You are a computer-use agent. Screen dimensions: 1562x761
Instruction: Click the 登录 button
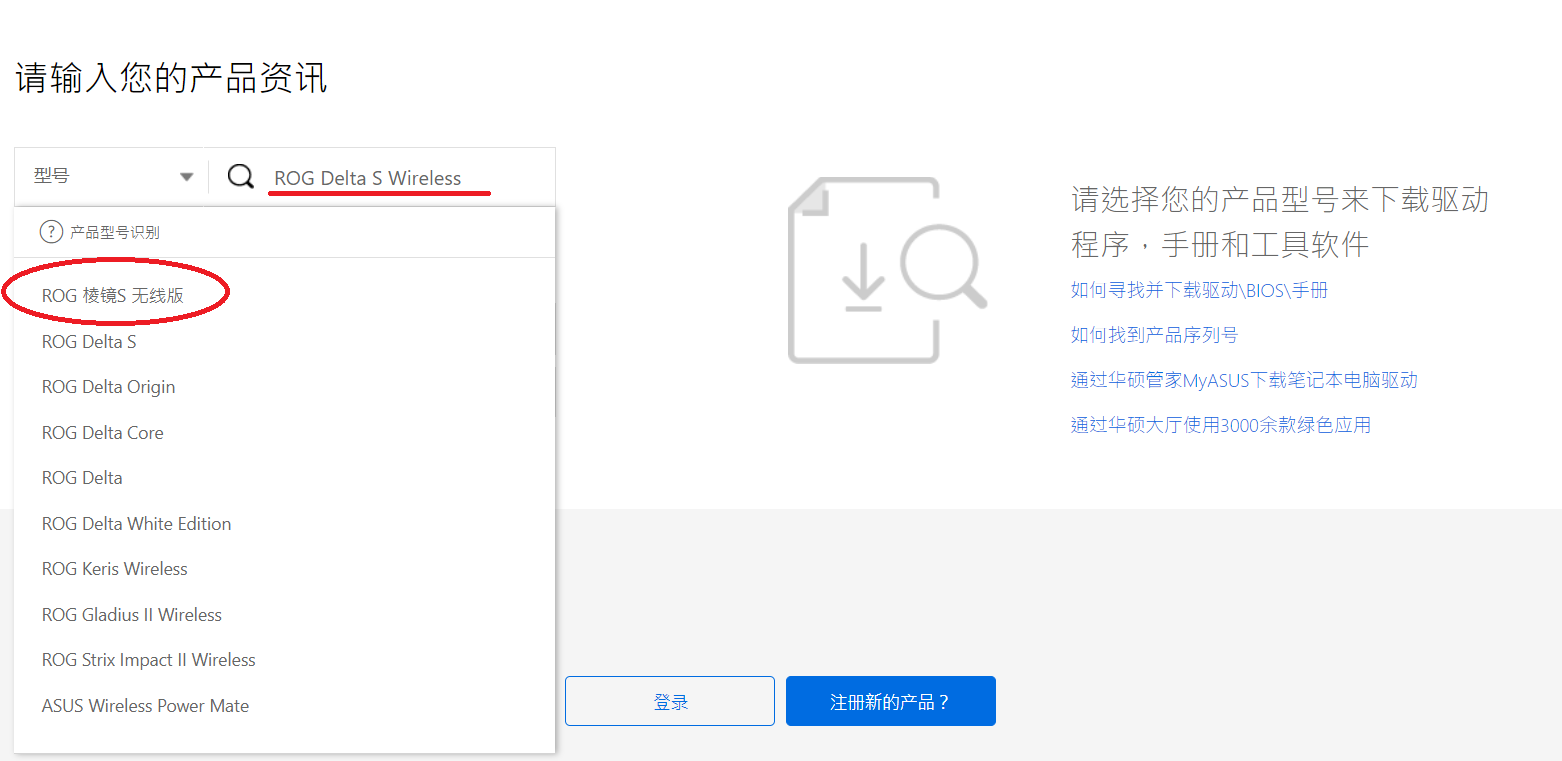click(x=670, y=701)
